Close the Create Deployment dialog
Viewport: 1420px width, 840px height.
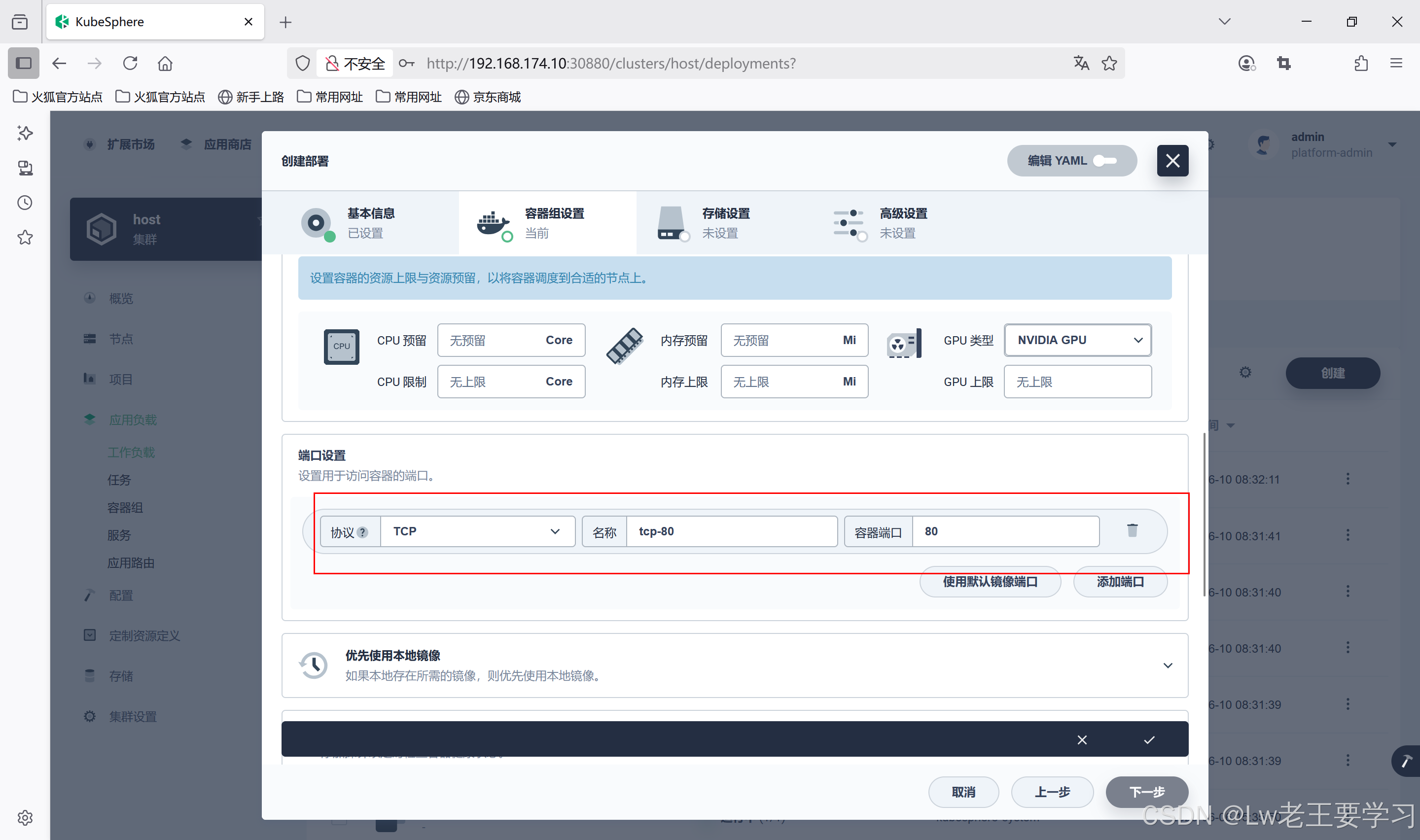(x=1172, y=161)
